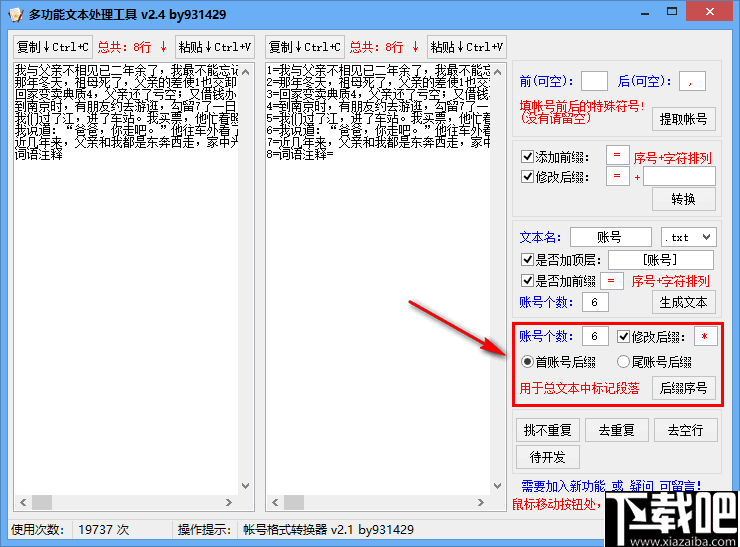Click down arrow of left pane vertical scrollbar

tap(245, 486)
